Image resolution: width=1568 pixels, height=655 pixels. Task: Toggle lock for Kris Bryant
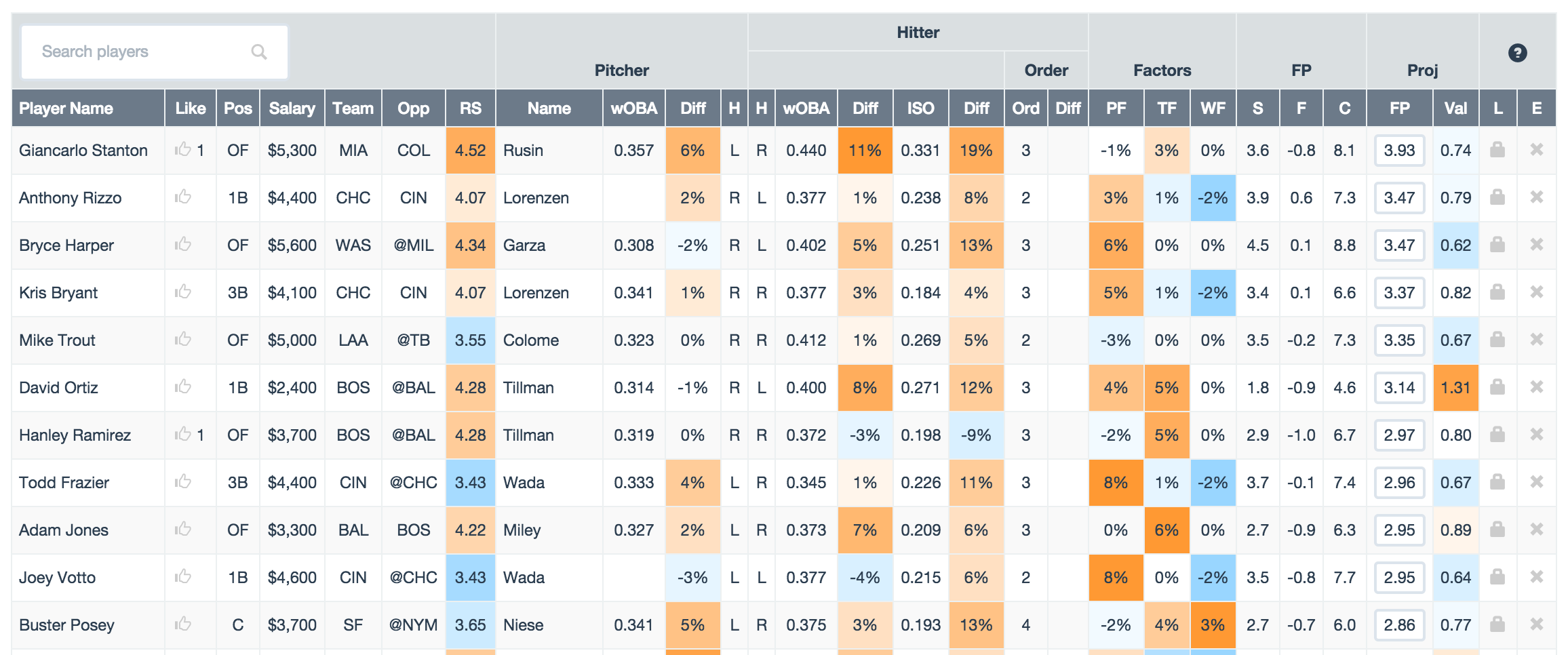coord(1497,292)
